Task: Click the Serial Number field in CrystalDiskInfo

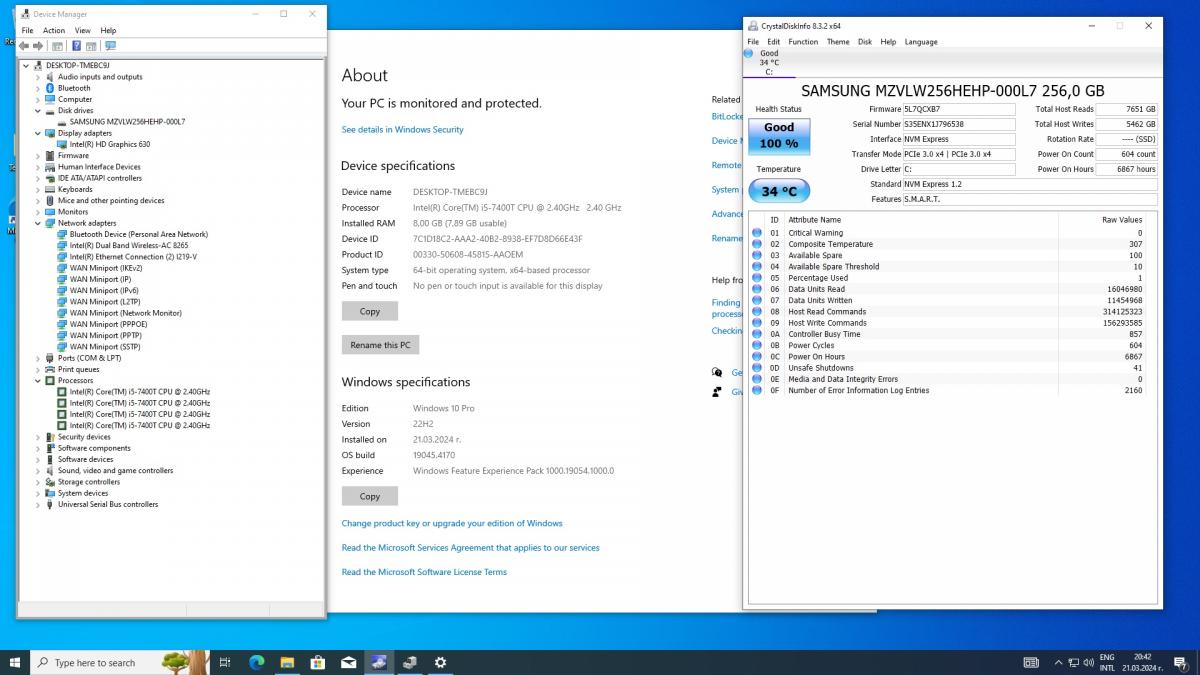Action: pos(958,124)
